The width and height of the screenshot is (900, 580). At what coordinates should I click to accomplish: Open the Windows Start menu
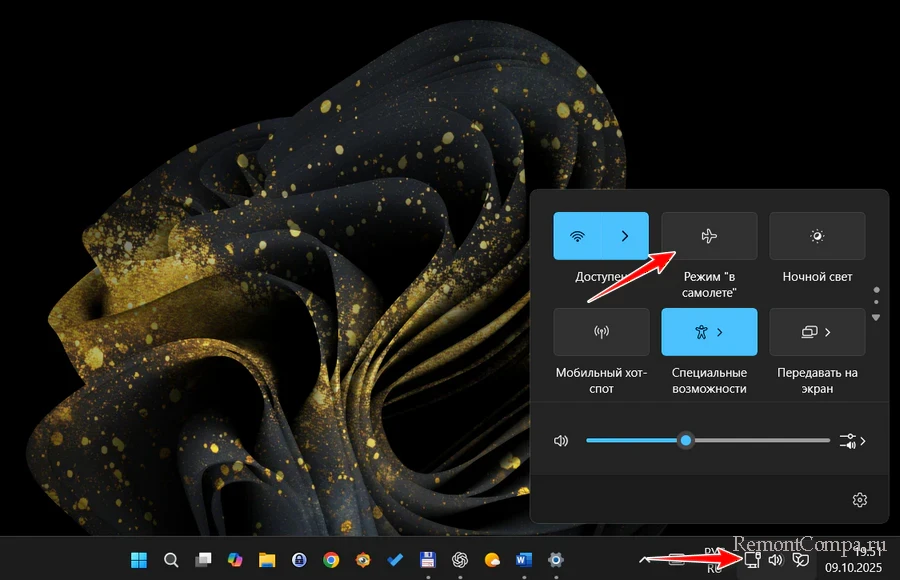pos(139,559)
